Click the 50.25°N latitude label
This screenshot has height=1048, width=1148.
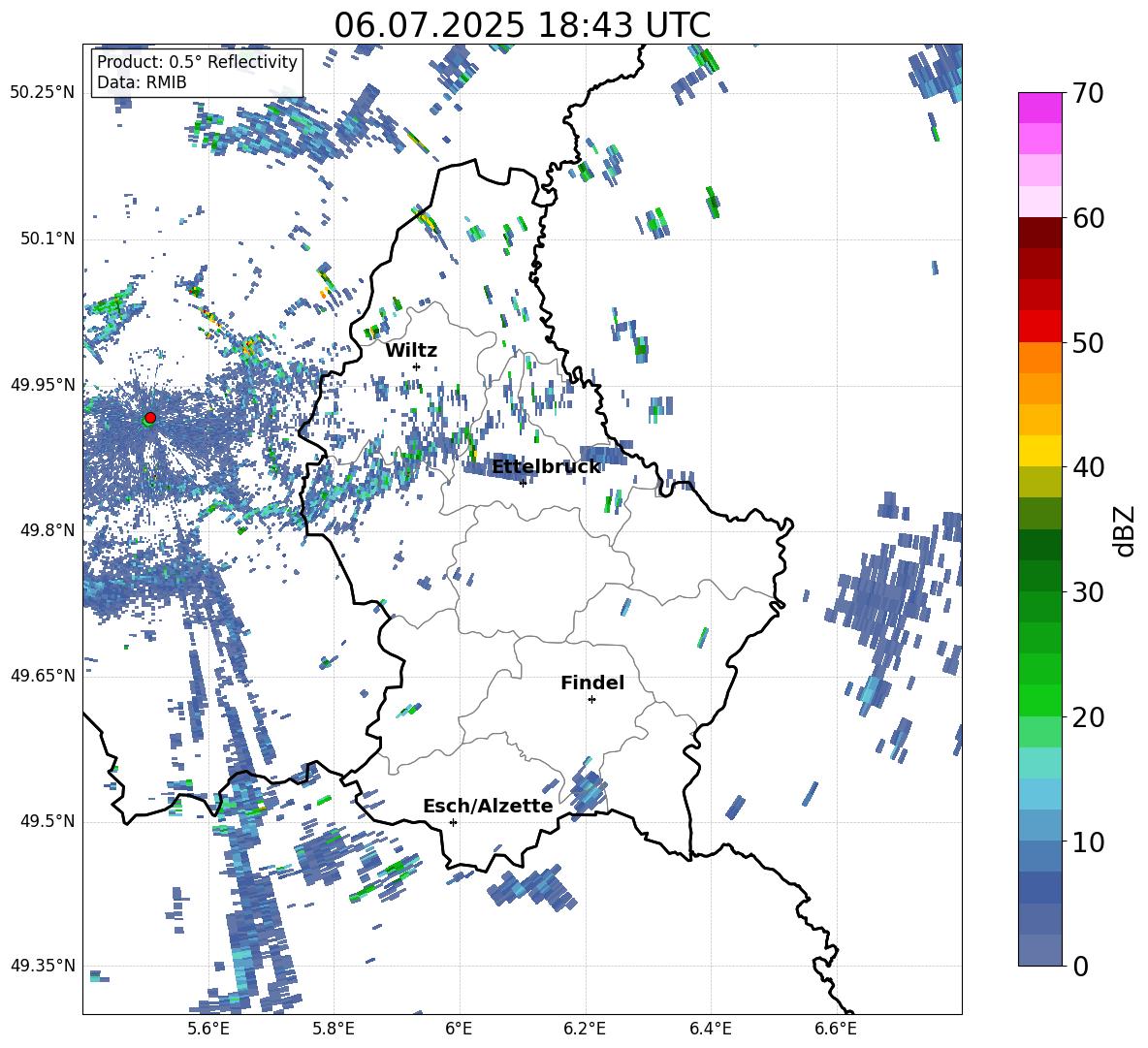coord(43,93)
